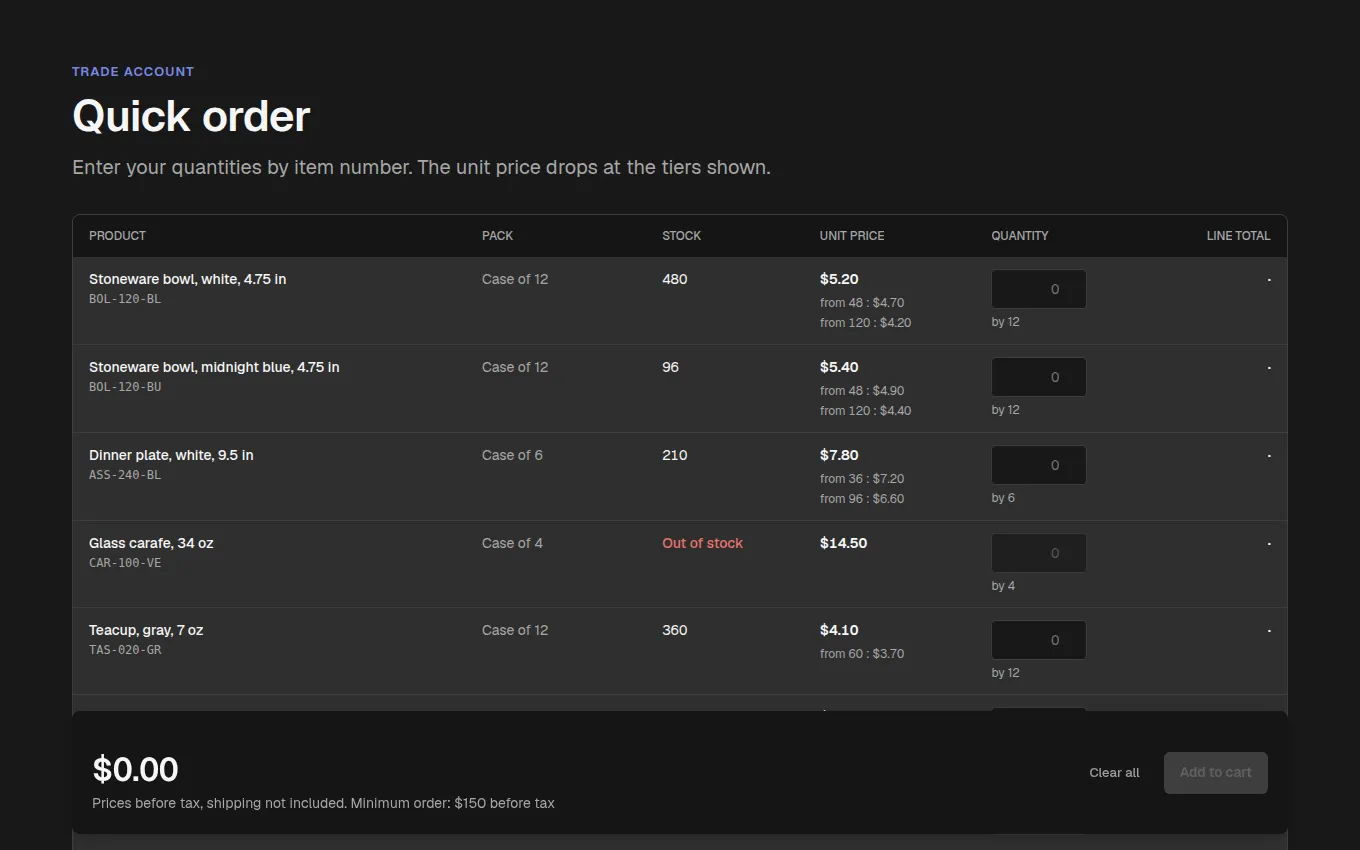Click the item number BOL-120-BU
This screenshot has width=1360, height=850.
(125, 387)
